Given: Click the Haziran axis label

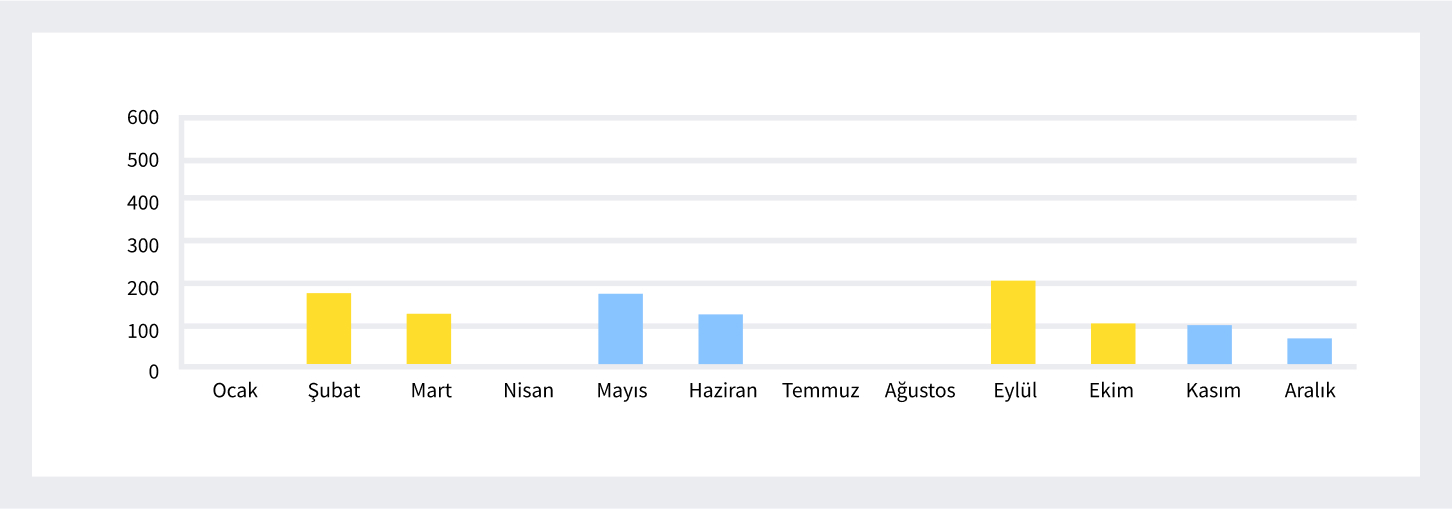Looking at the screenshot, I should pyautogui.click(x=723, y=391).
